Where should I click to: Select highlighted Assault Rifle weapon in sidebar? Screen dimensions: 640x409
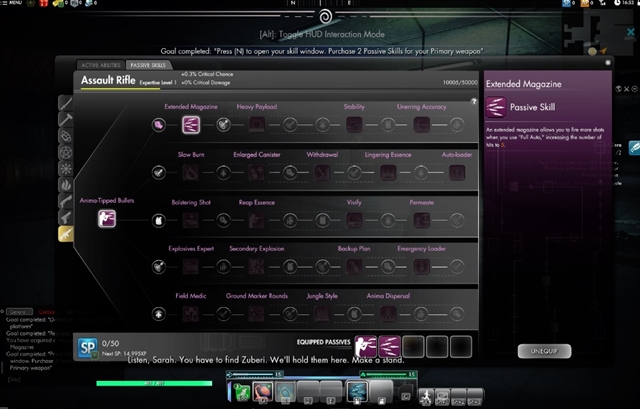click(65, 234)
